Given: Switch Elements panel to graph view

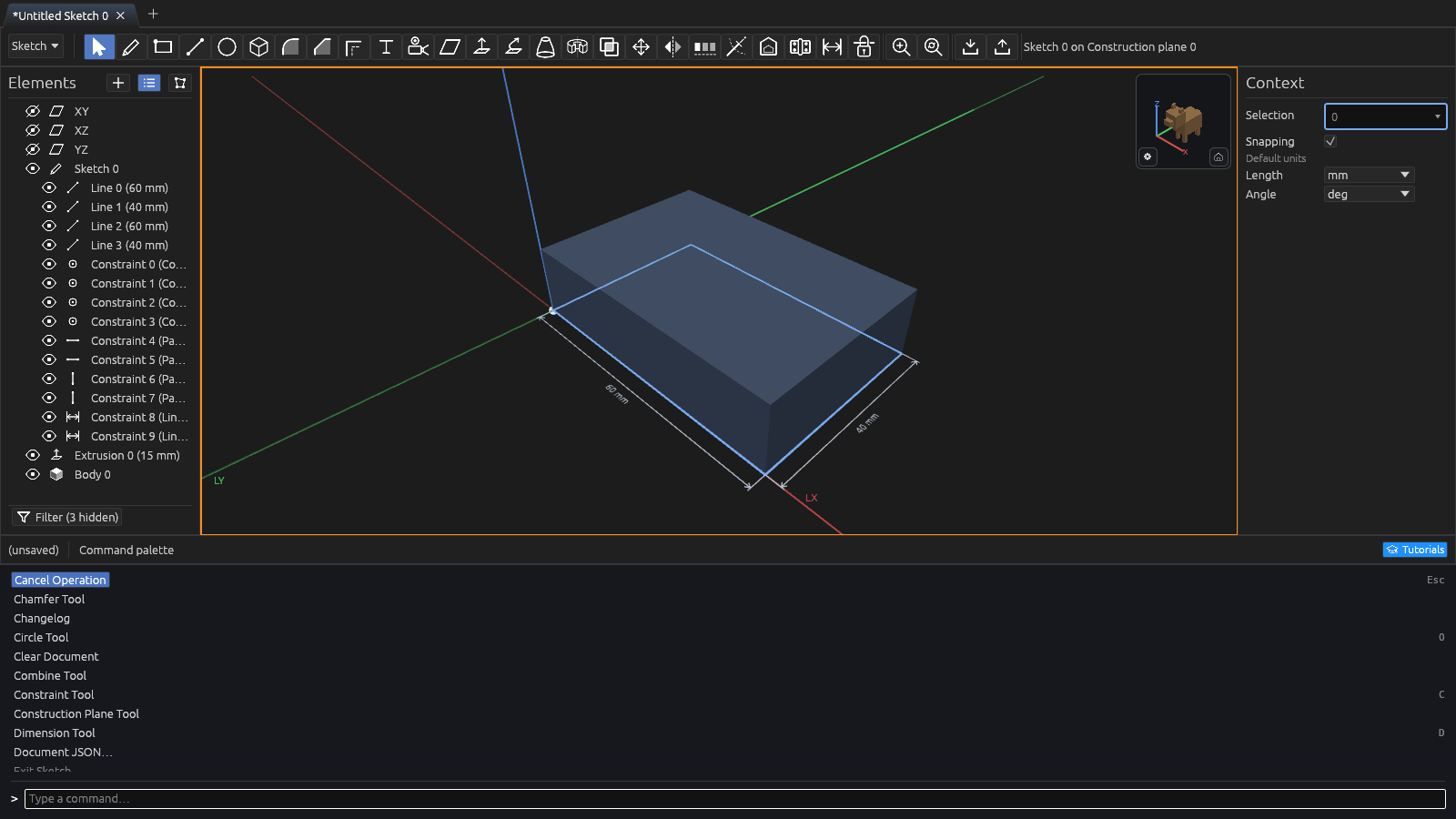Looking at the screenshot, I should 180,83.
